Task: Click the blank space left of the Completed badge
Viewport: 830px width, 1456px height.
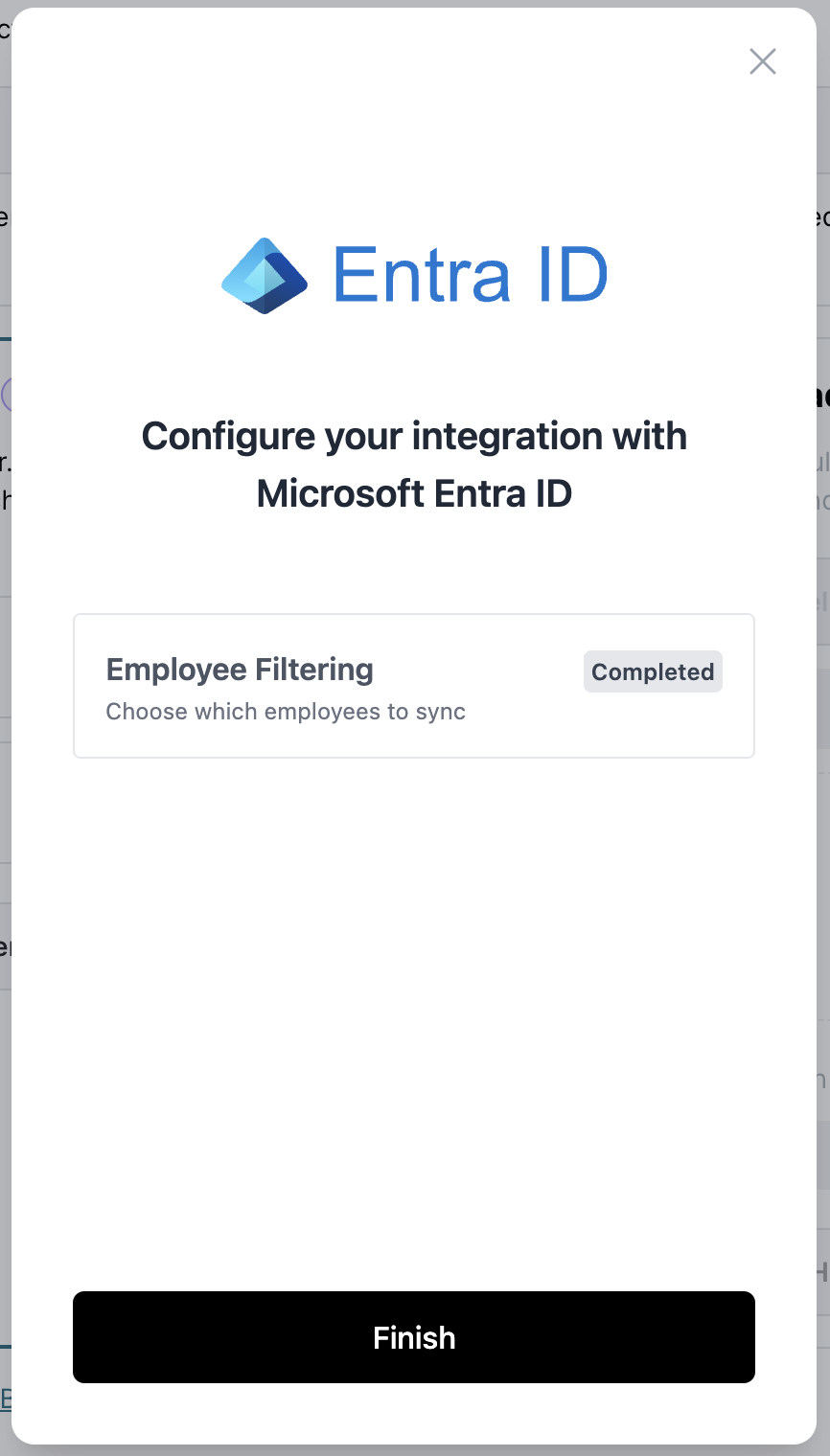Action: coord(518,672)
